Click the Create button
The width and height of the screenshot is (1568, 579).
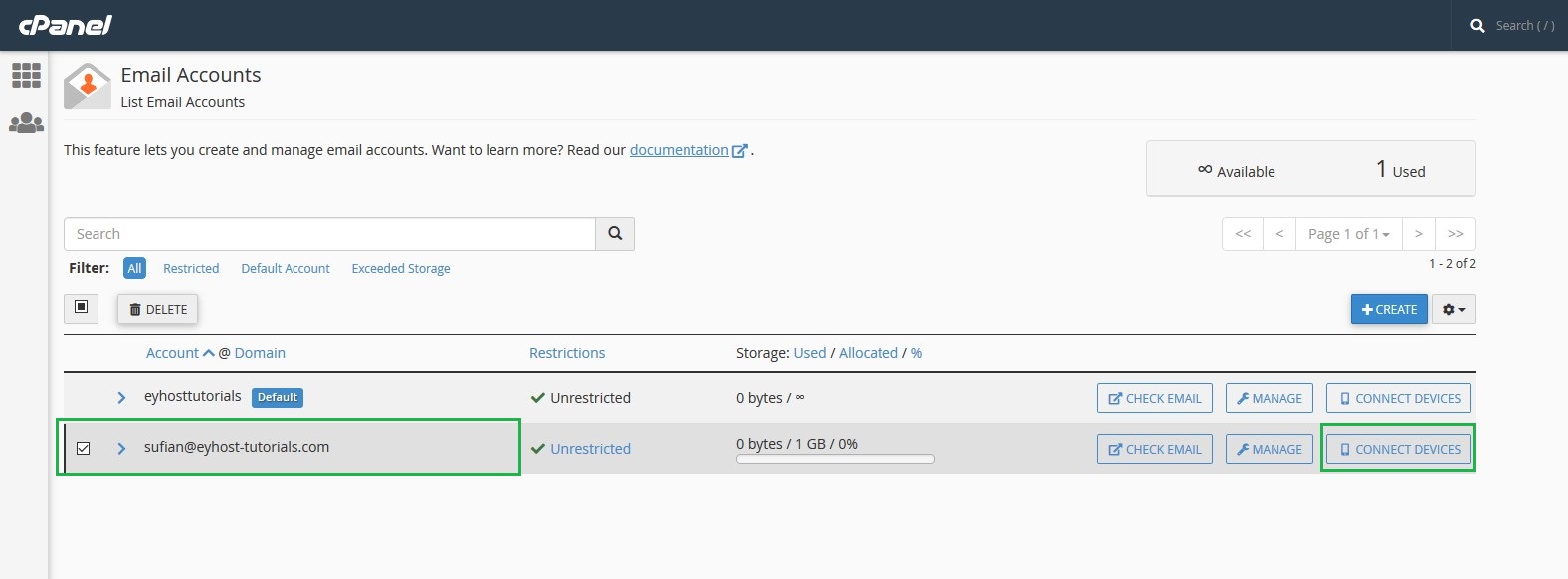click(x=1389, y=310)
